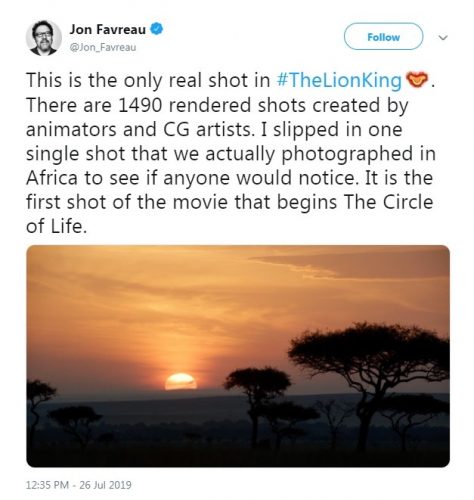The width and height of the screenshot is (474, 500).
Task: Open the @Jon_Favreau handle link
Action: click(103, 47)
